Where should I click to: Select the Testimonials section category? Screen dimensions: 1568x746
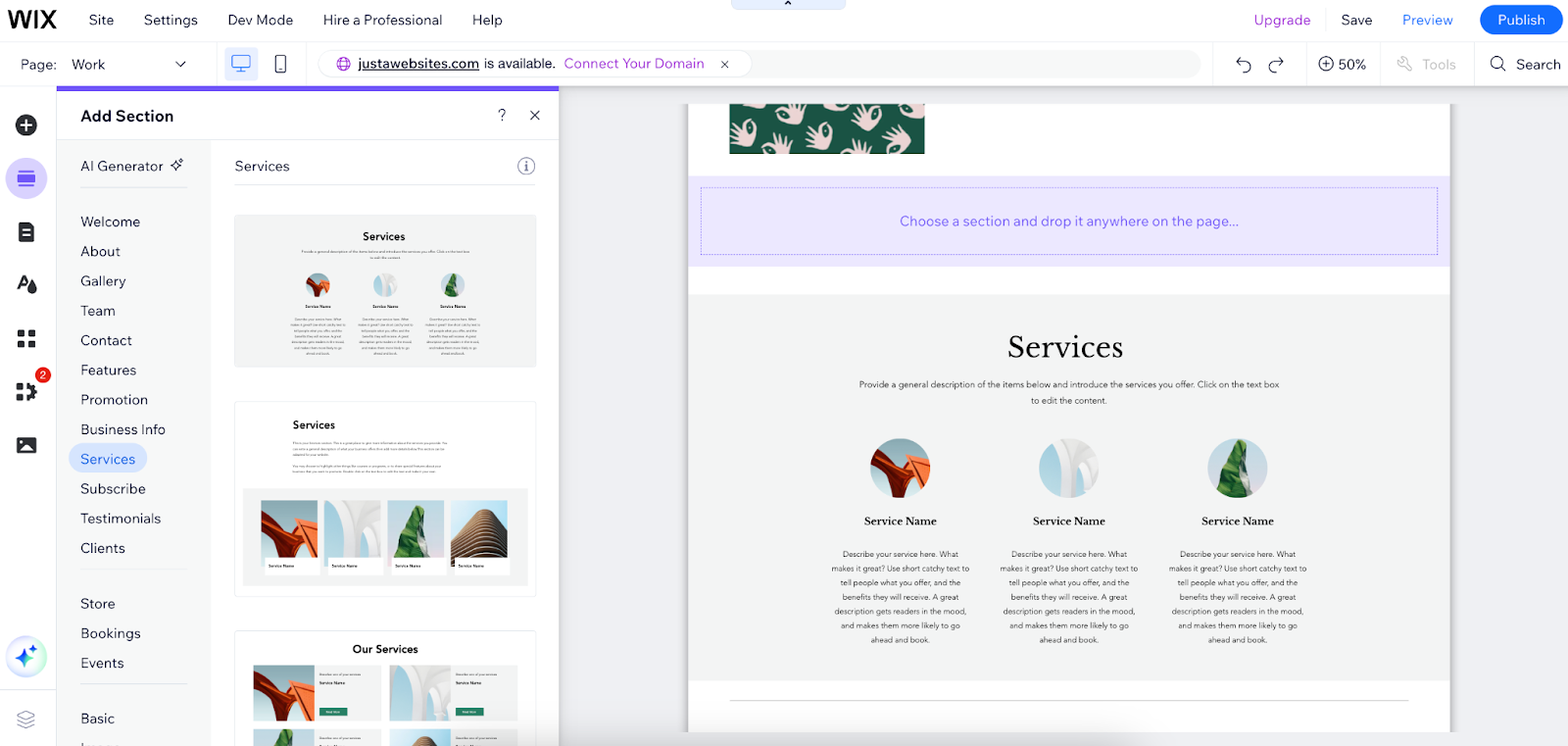tap(121, 519)
